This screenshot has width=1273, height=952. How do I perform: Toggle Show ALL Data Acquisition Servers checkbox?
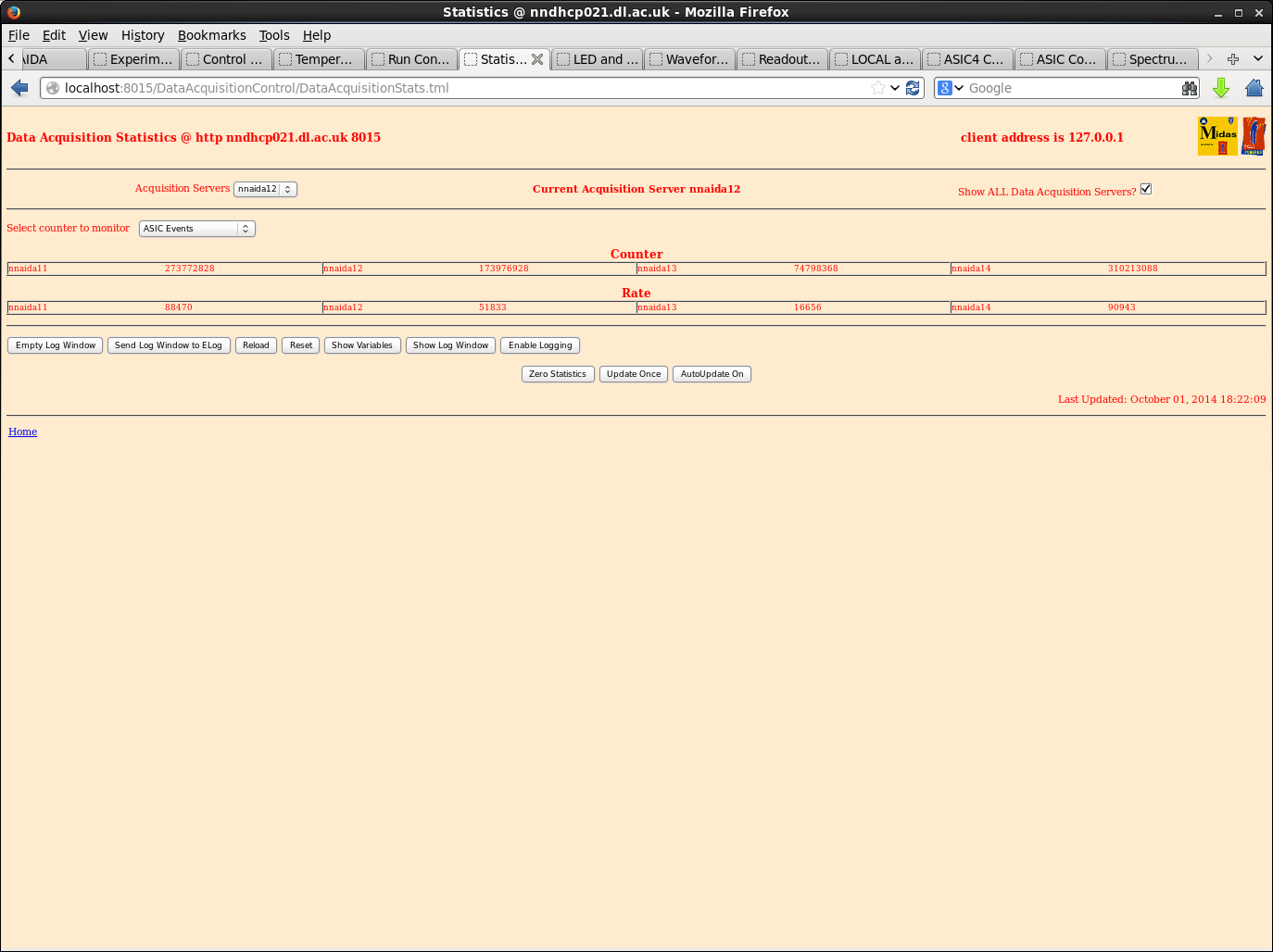(1146, 189)
